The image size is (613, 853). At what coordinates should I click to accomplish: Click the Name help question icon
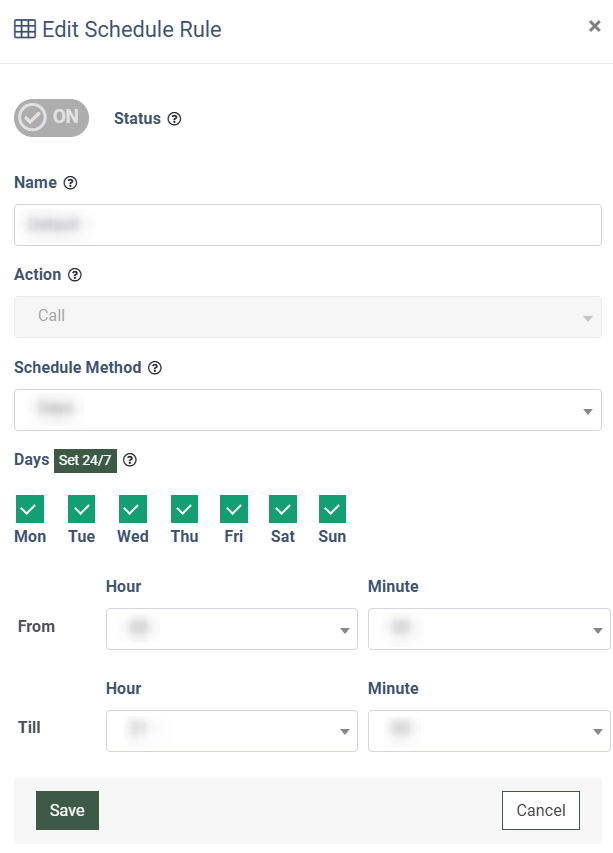pyautogui.click(x=70, y=183)
